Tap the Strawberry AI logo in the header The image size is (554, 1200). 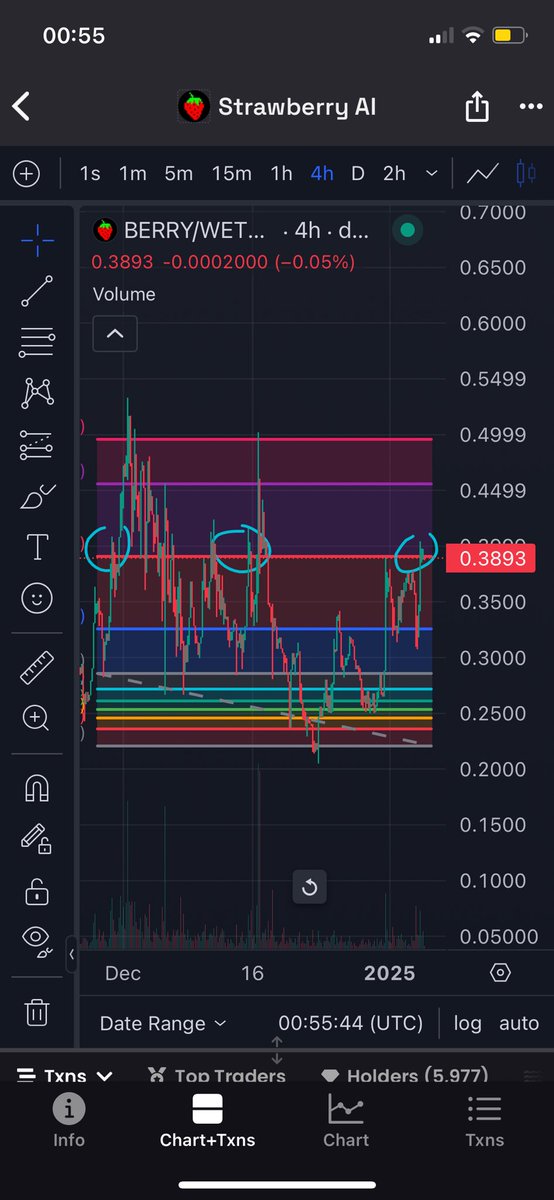click(x=193, y=106)
